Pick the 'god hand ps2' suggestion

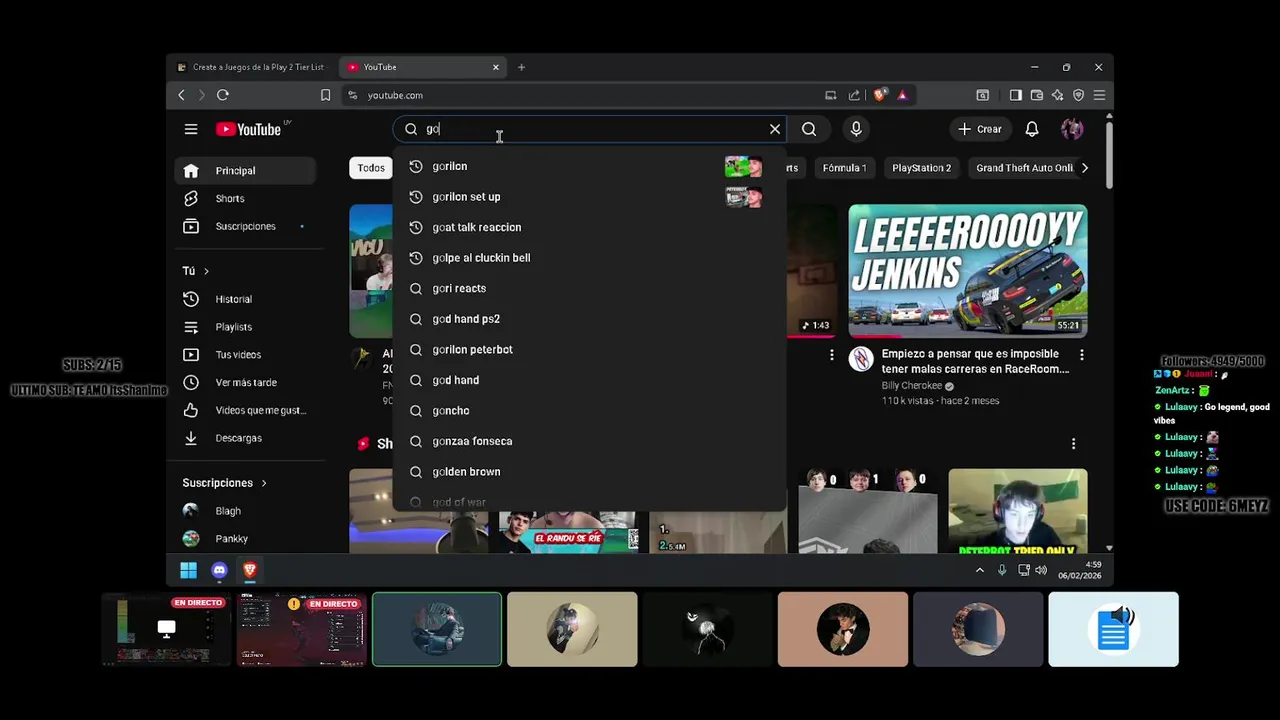pyautogui.click(x=589, y=319)
